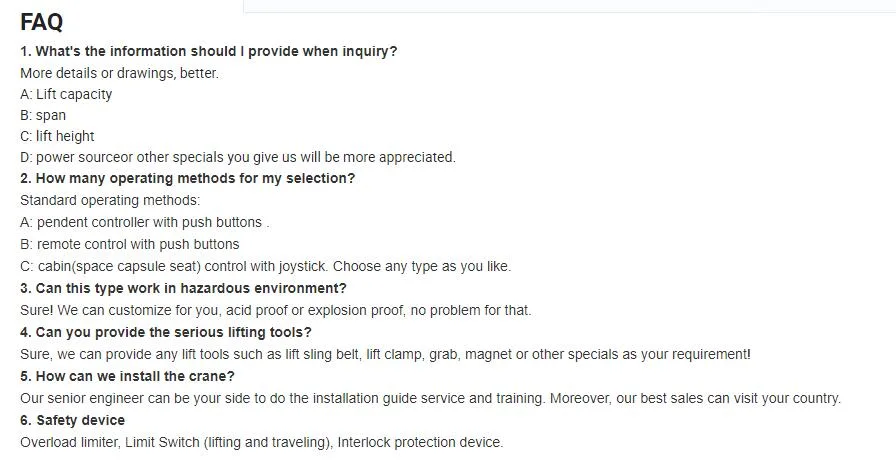Viewport: 896px width, 474px height.
Task: Click the lift sling belt answer line
Action: [385, 354]
